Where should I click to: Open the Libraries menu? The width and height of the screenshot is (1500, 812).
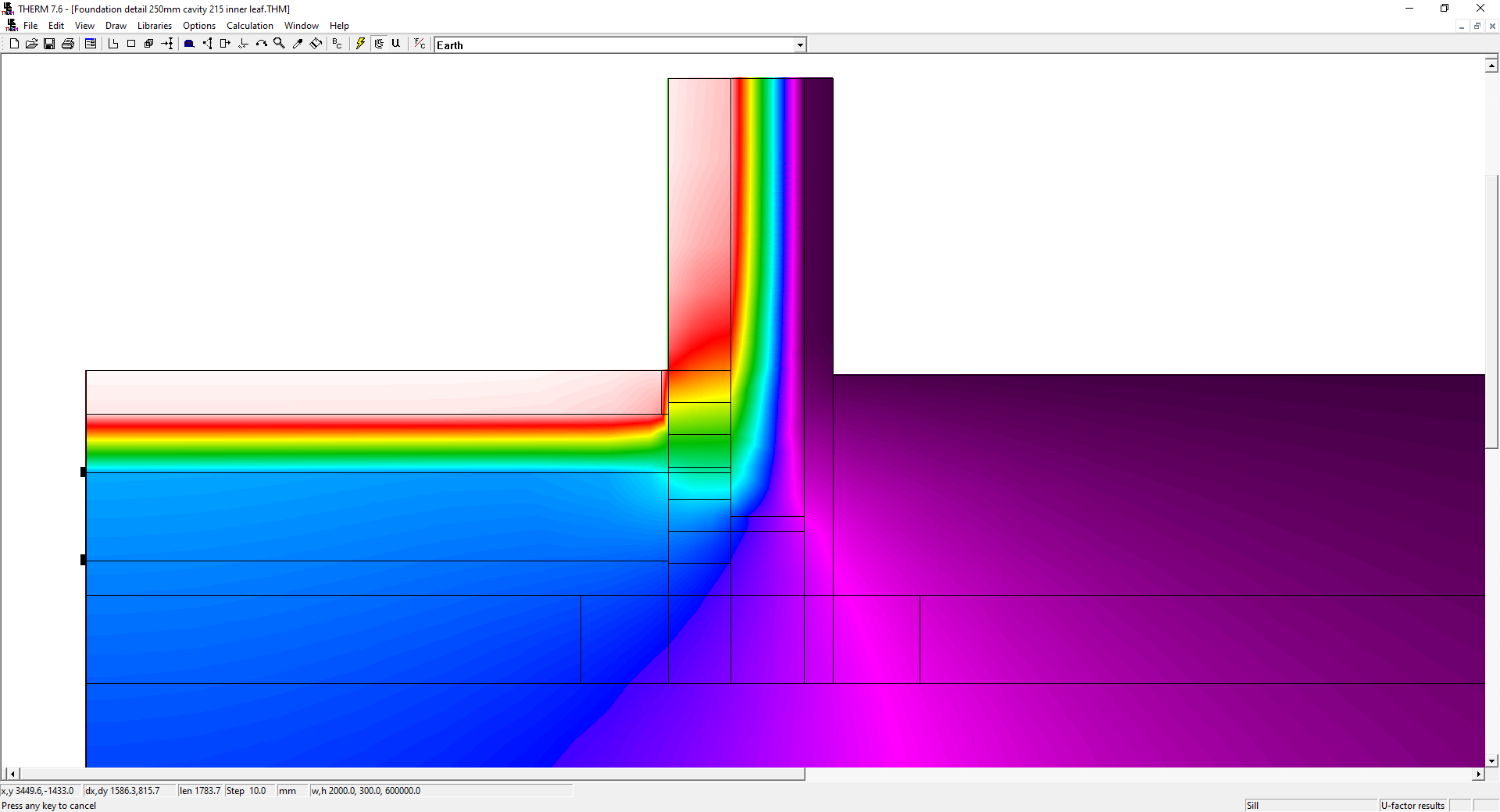click(155, 26)
